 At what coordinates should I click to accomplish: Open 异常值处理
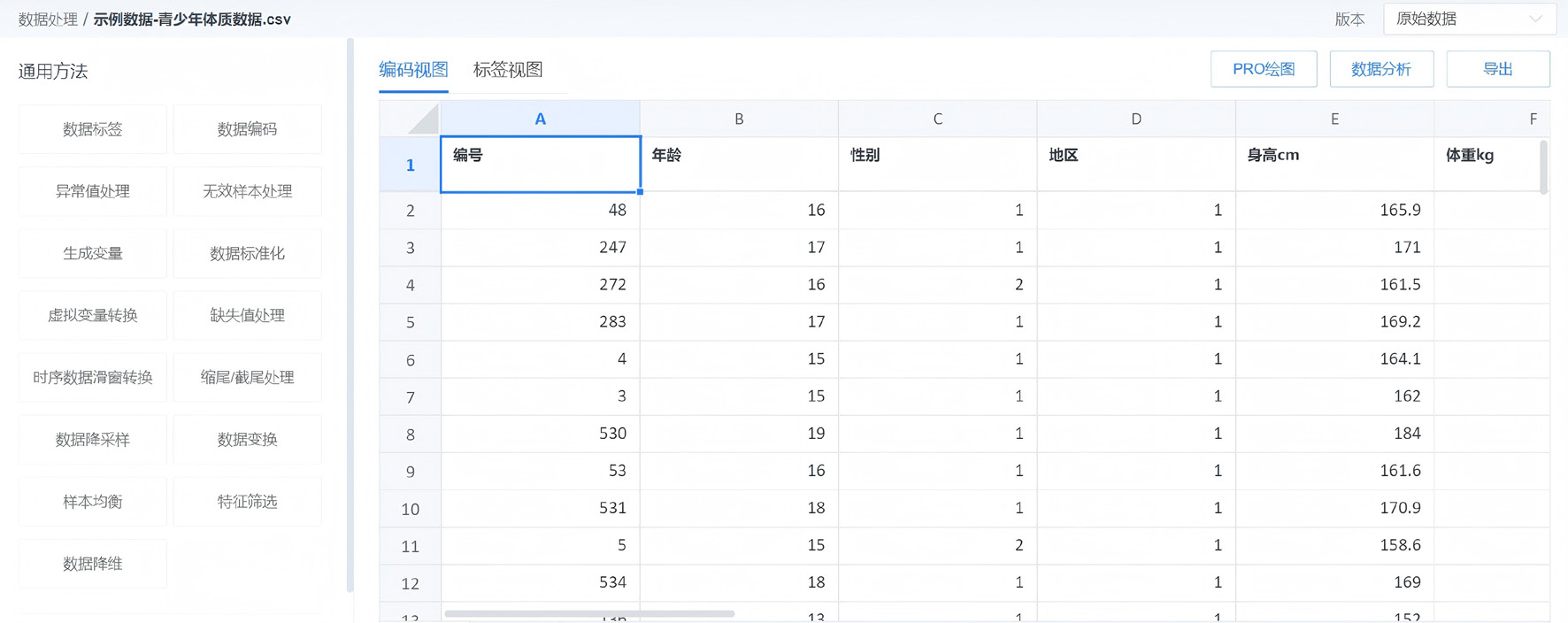(x=93, y=191)
